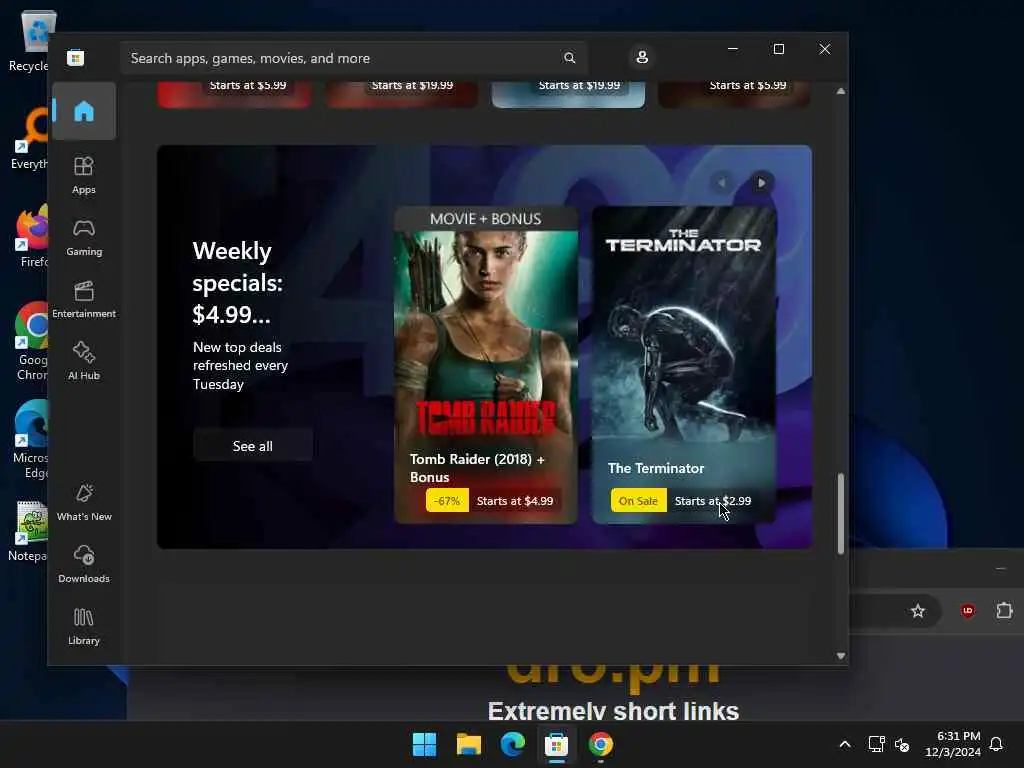Go to the Gaming section
Viewport: 1024px width, 768px height.
[x=84, y=238]
